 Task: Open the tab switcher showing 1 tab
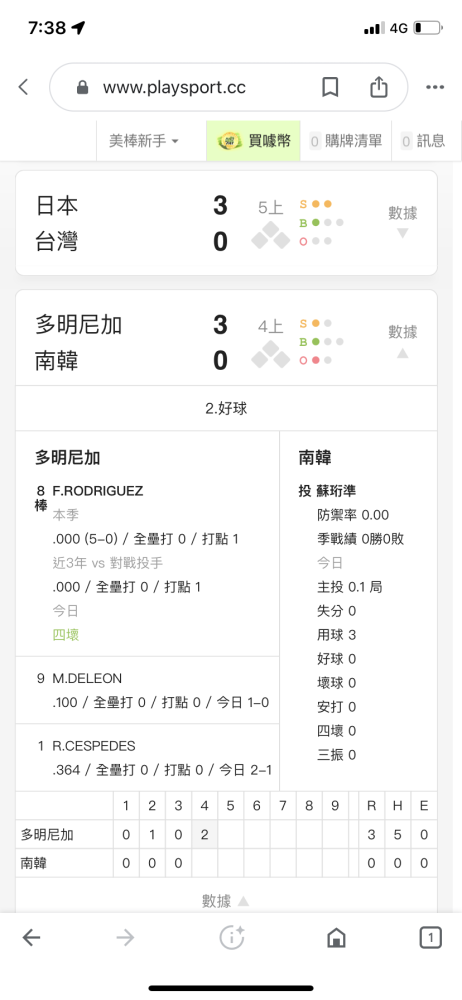point(431,938)
